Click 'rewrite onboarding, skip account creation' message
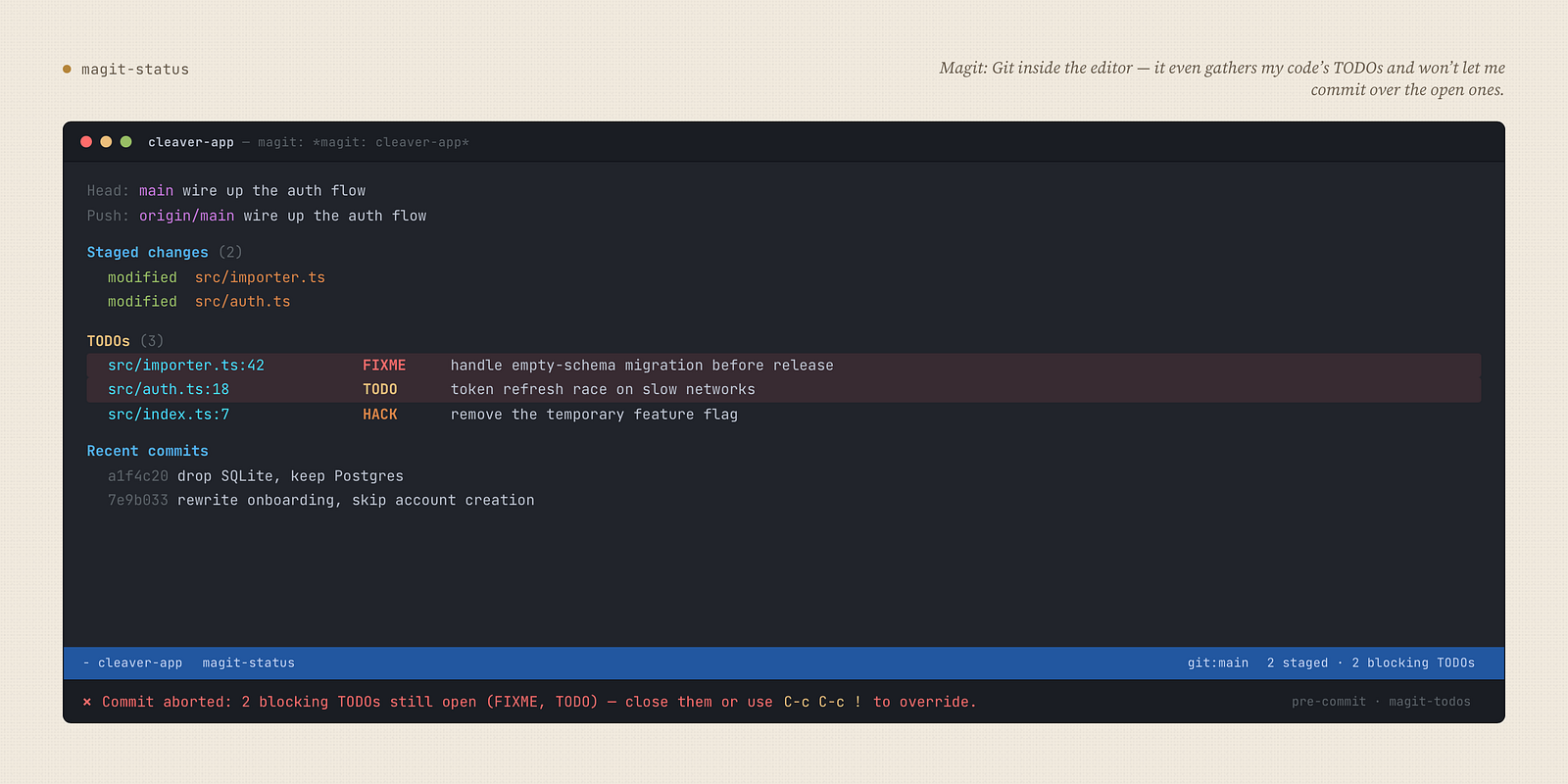1568x784 pixels. click(x=356, y=501)
